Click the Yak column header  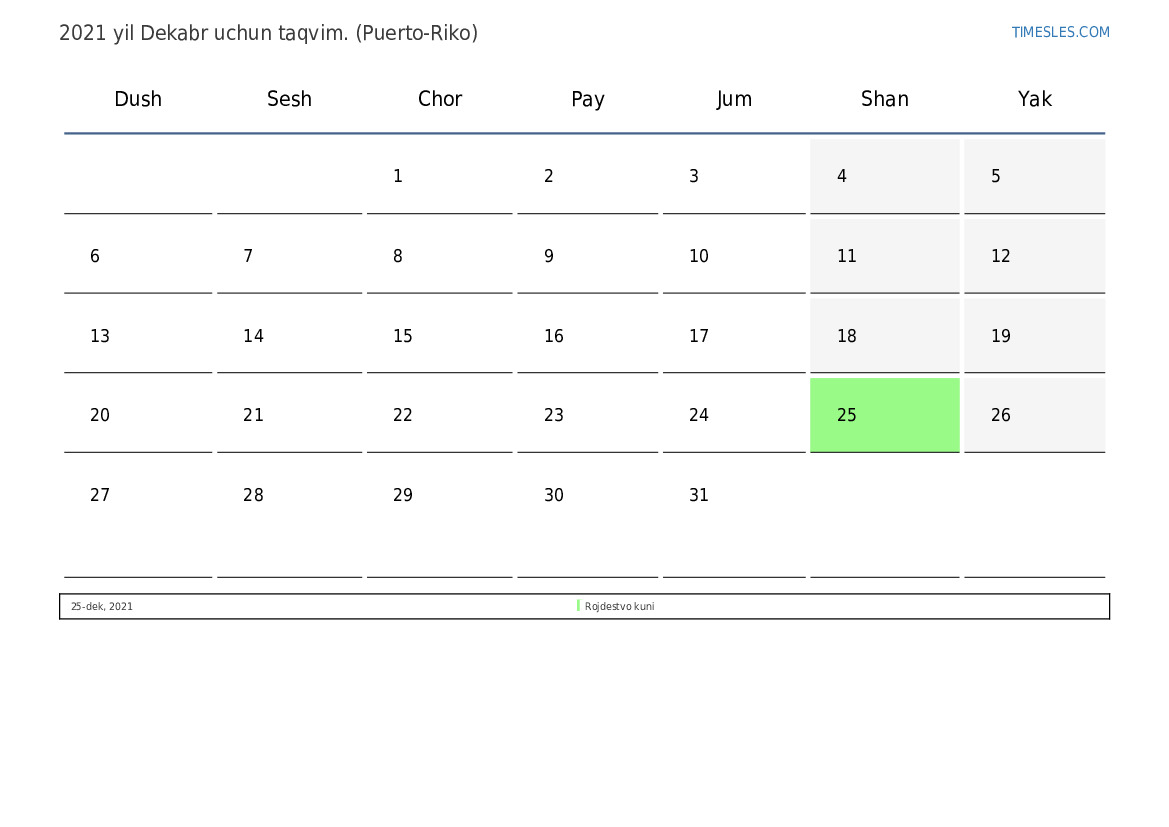coord(1034,98)
